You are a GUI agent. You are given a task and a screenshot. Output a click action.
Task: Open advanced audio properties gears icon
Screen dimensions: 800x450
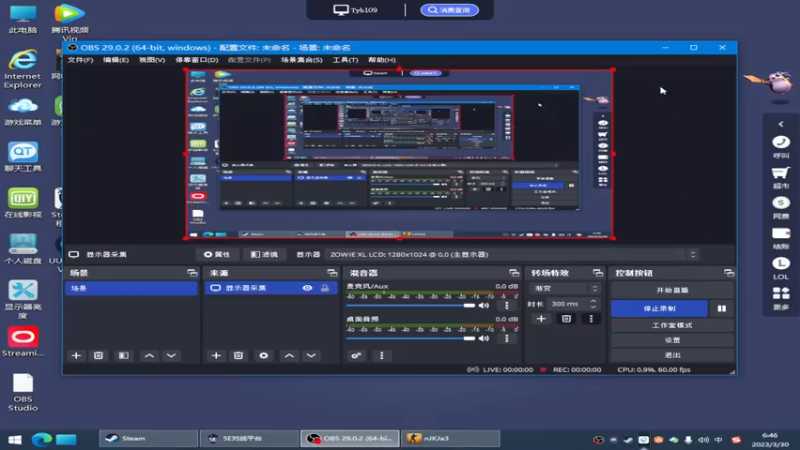point(356,356)
